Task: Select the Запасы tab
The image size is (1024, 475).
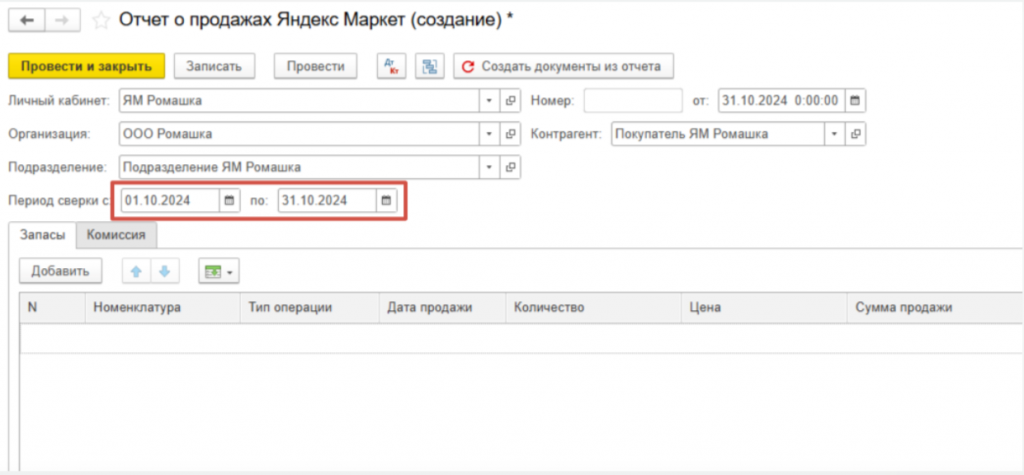Action: tap(42, 235)
